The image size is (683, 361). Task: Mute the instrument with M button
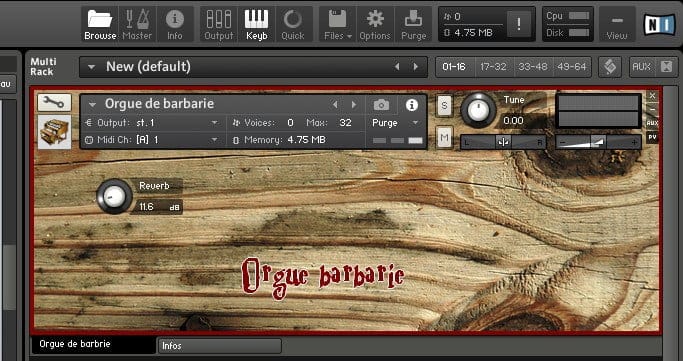444,138
